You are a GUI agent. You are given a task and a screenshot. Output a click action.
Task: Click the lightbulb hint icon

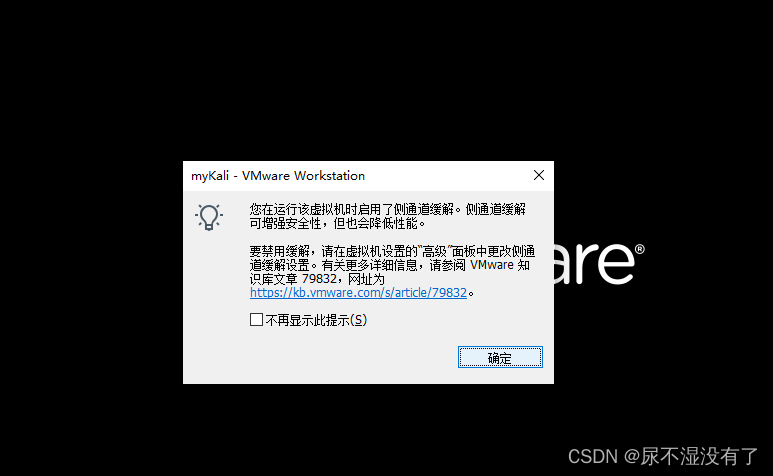click(209, 217)
